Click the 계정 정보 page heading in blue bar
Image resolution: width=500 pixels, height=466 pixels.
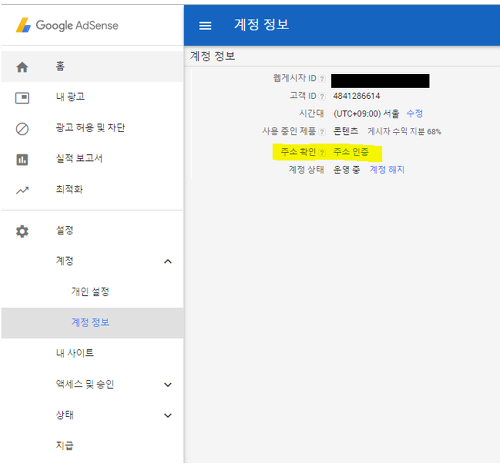261,25
